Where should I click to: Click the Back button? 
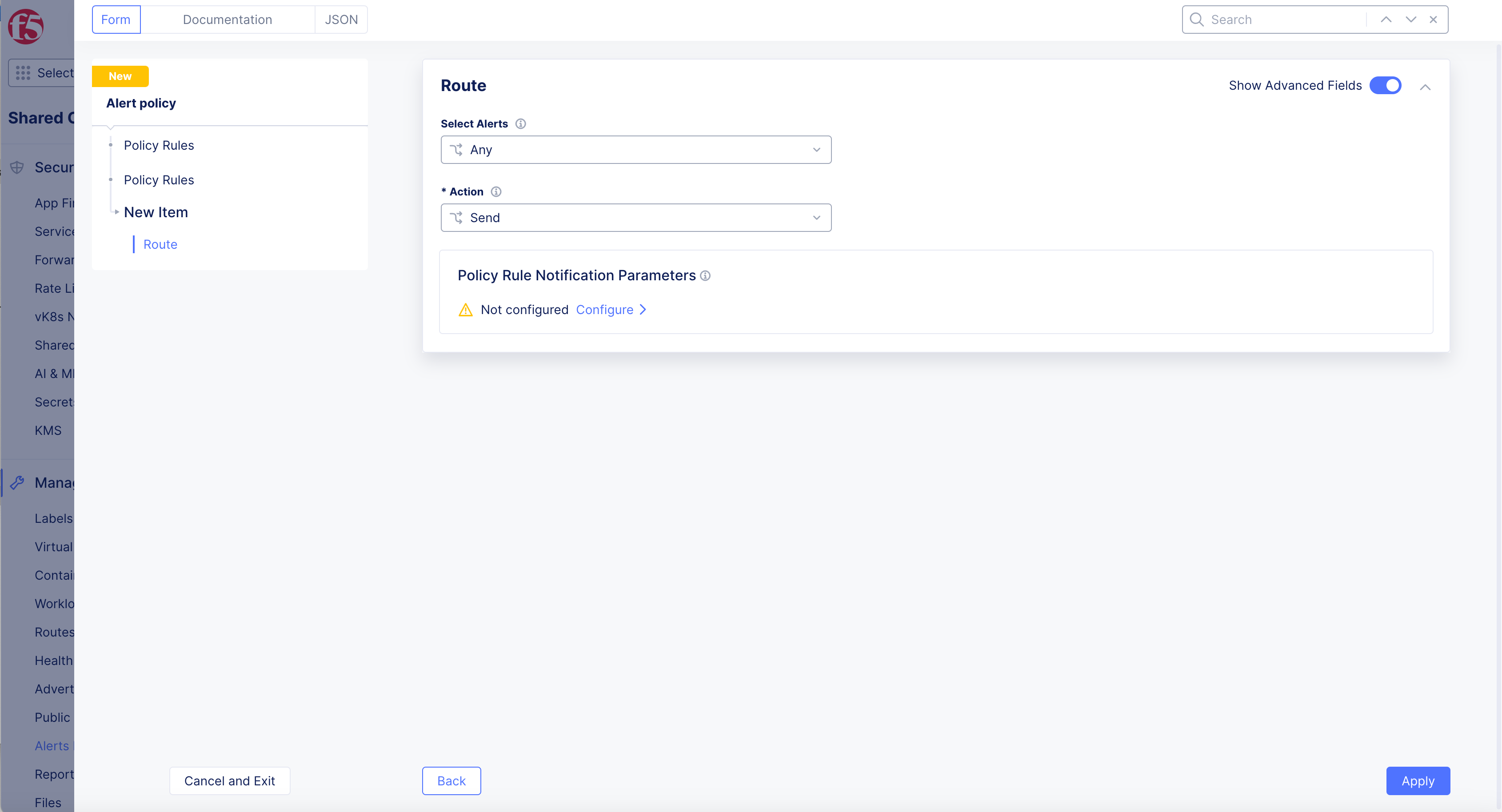tap(451, 780)
